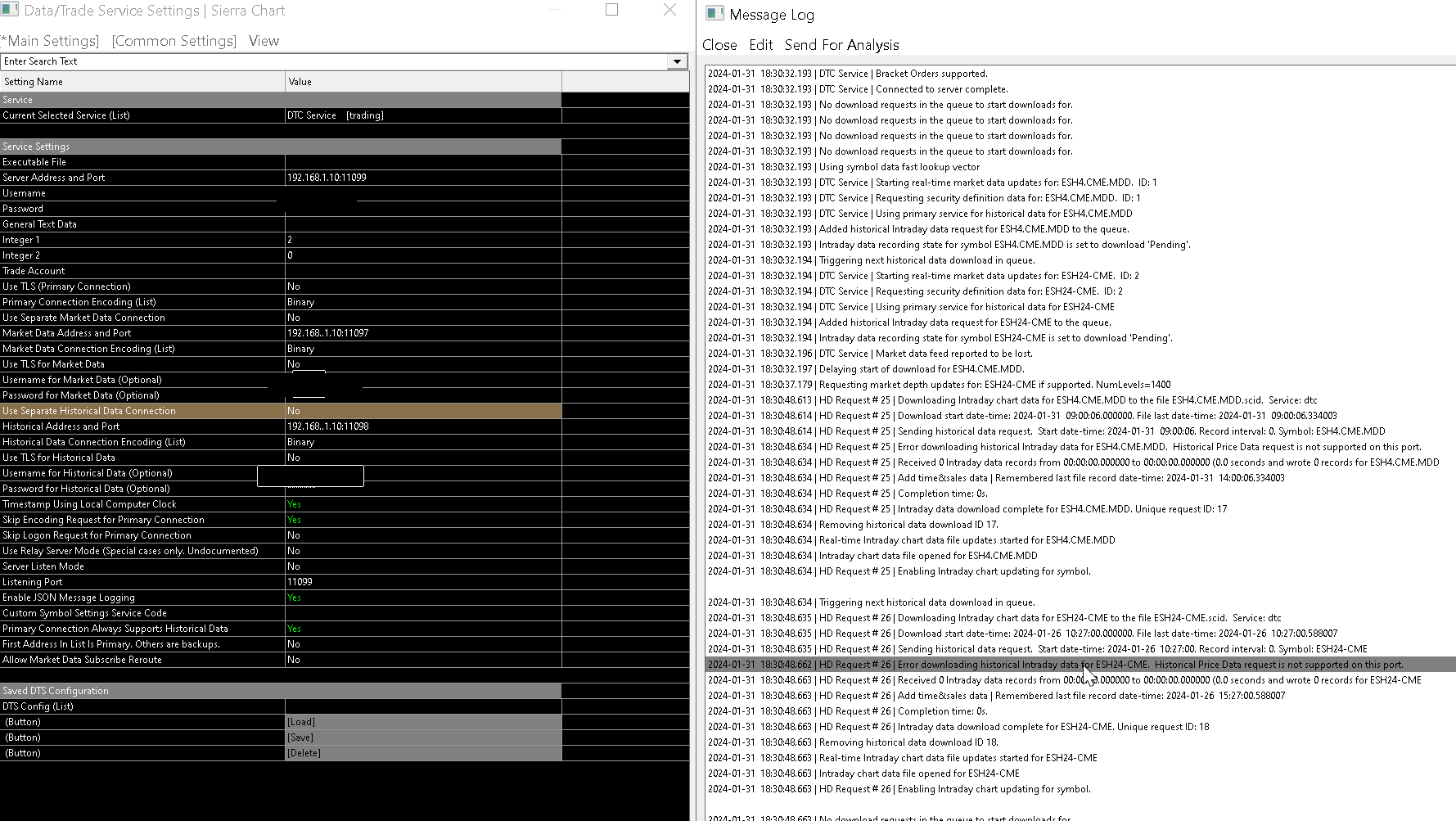Click the [Load] button
This screenshot has height=821, width=1456.
pyautogui.click(x=423, y=722)
